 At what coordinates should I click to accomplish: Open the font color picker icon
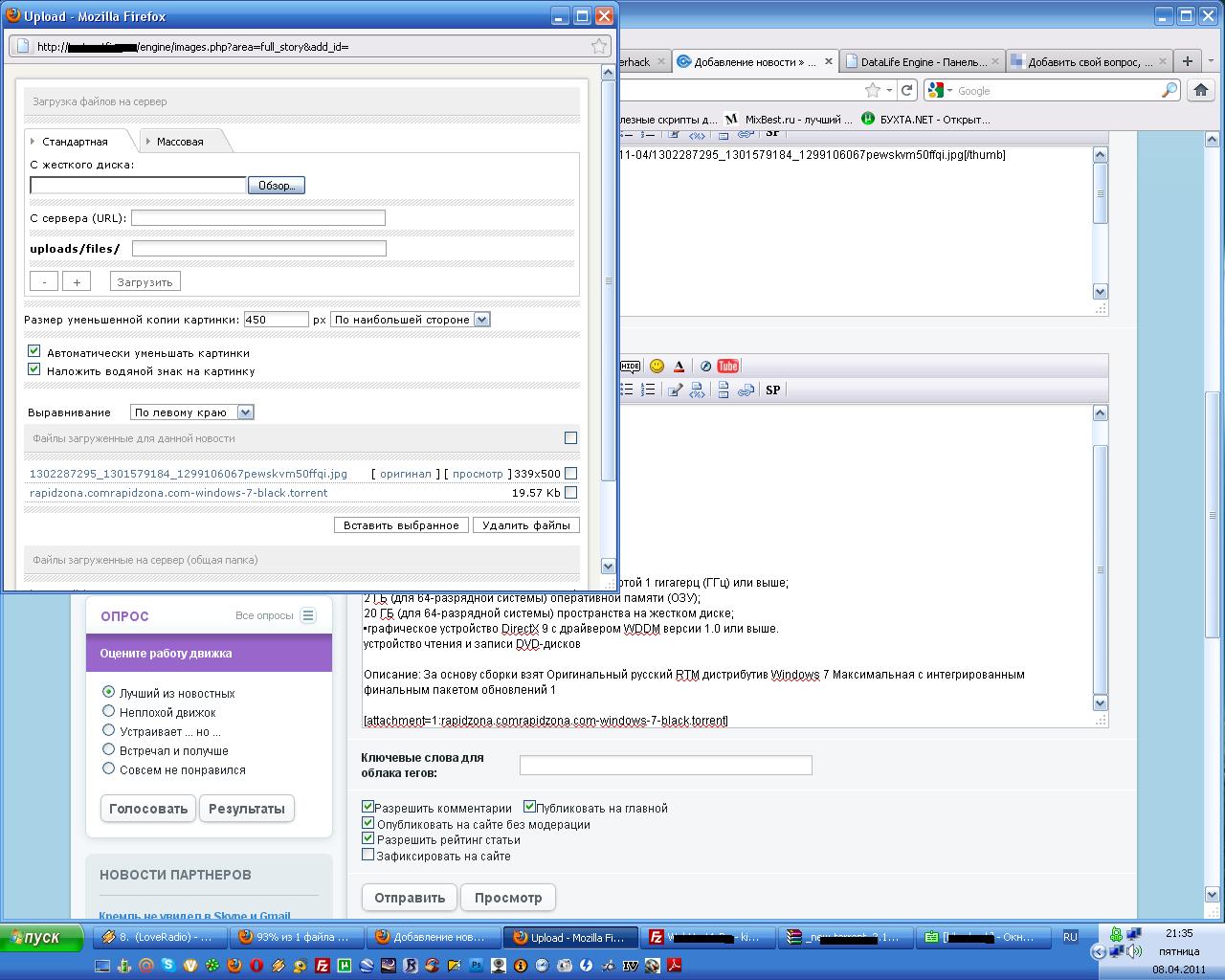[679, 366]
